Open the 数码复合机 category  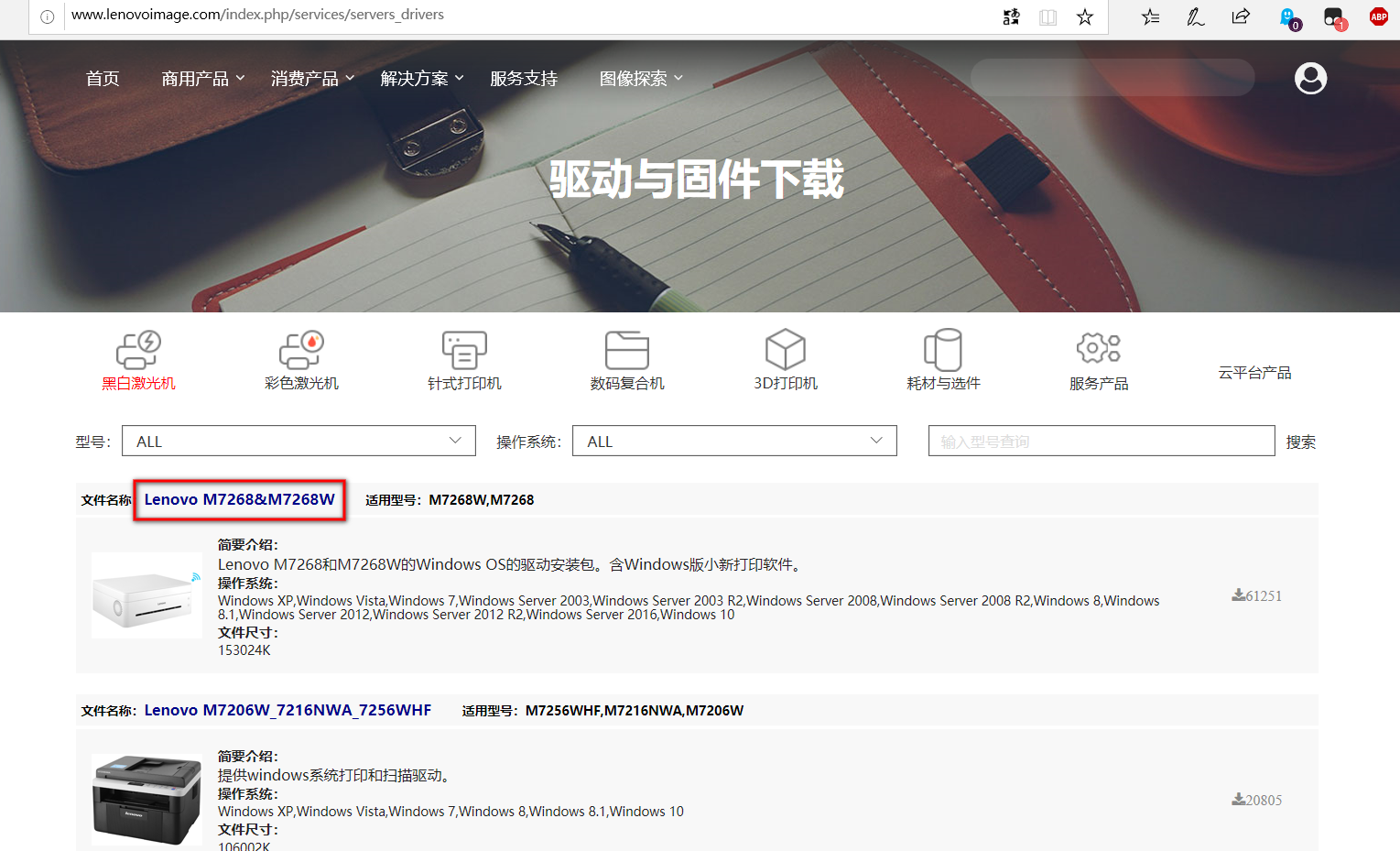coord(627,361)
